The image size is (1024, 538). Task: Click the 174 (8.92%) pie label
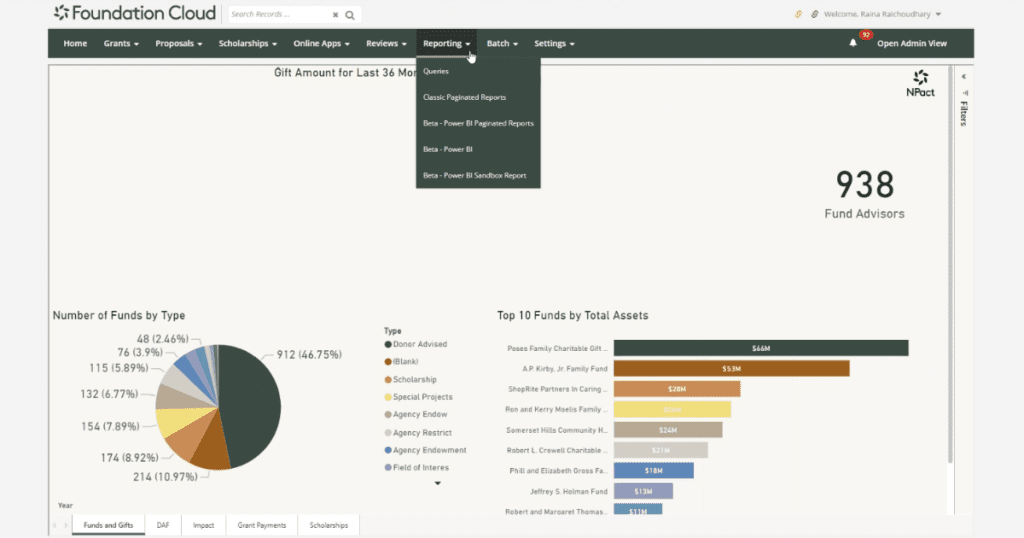point(129,458)
